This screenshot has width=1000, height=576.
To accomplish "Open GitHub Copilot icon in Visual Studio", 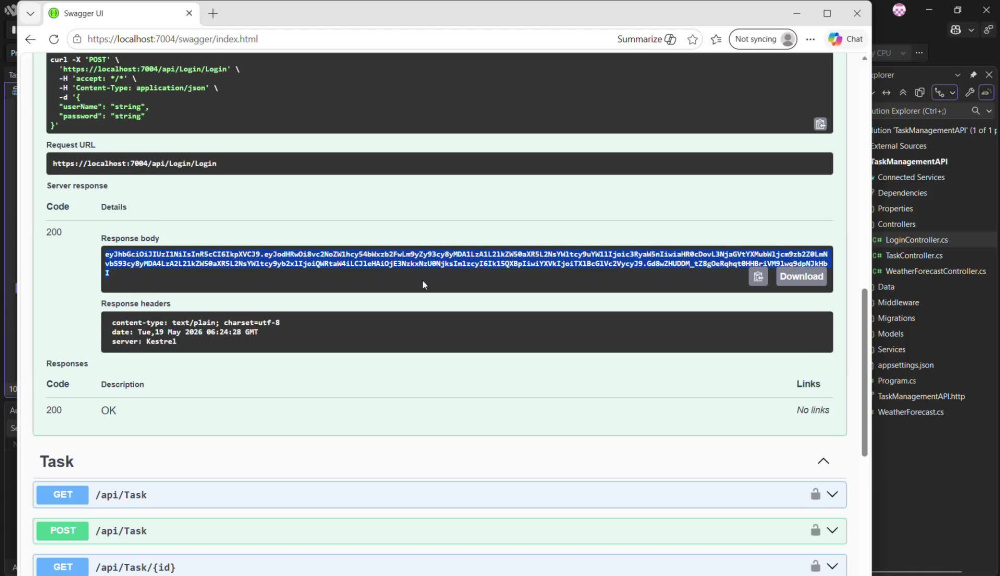I will point(955,29).
